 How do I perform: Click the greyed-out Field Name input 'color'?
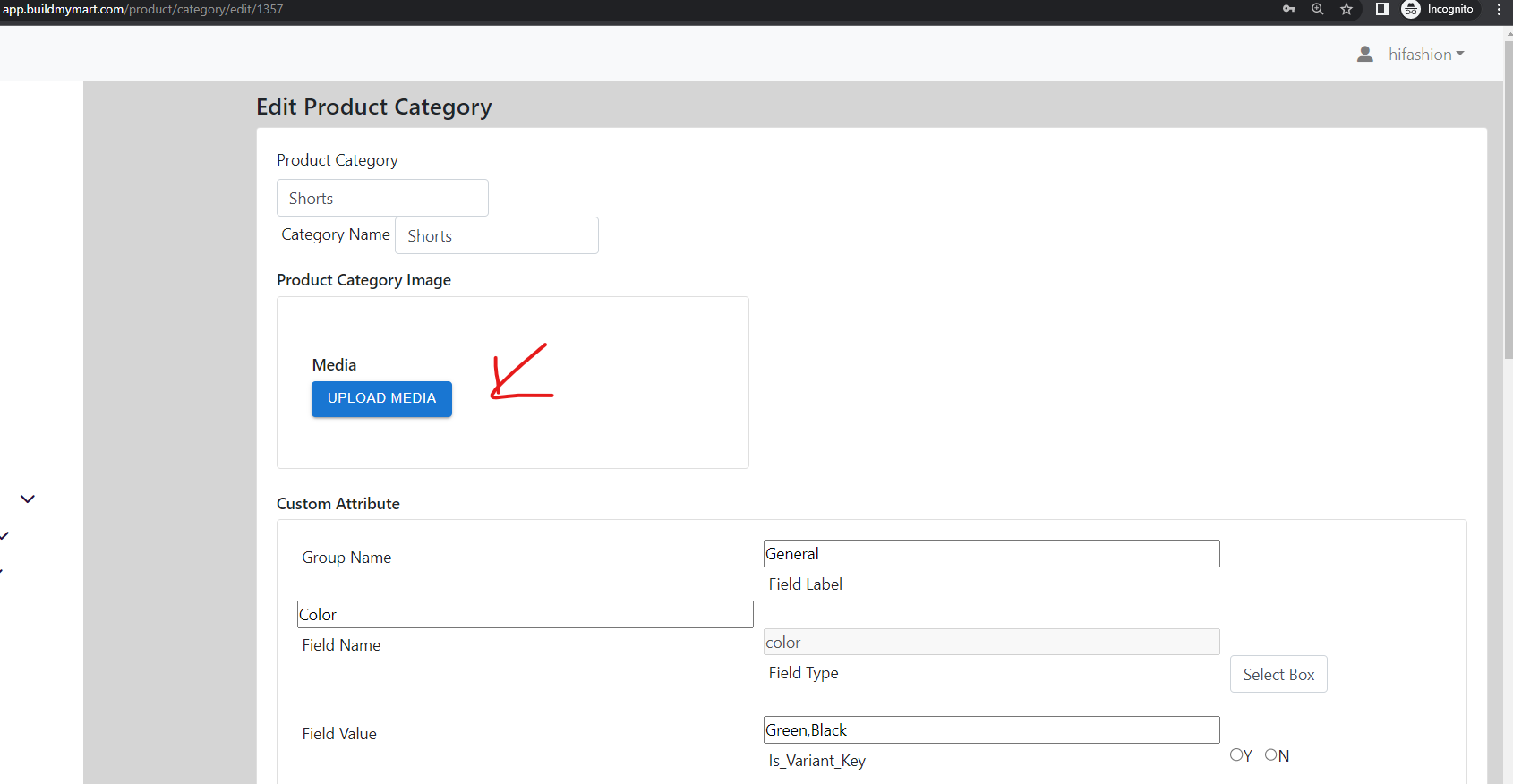click(992, 642)
